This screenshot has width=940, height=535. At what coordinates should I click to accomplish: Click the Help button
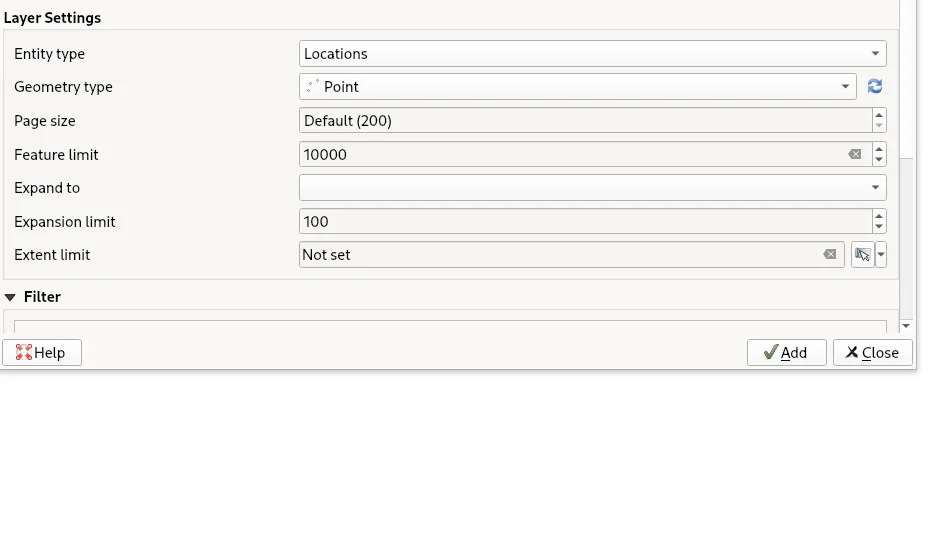pyautogui.click(x=41, y=352)
